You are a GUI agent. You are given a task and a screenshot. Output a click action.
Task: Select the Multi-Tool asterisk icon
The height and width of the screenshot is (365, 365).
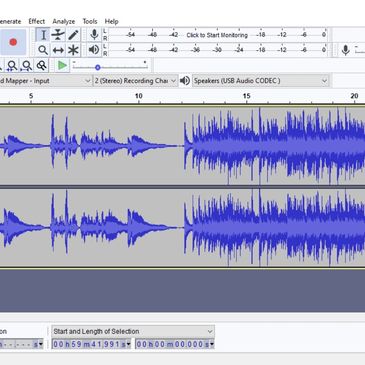point(73,50)
